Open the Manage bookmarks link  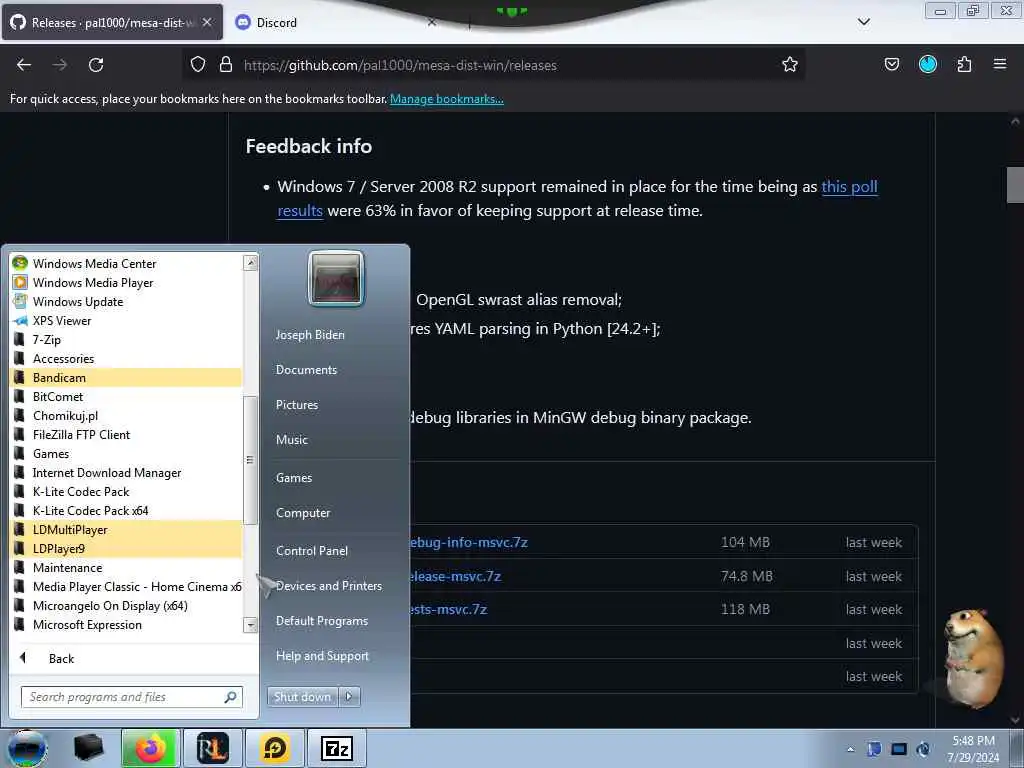pyautogui.click(x=447, y=99)
